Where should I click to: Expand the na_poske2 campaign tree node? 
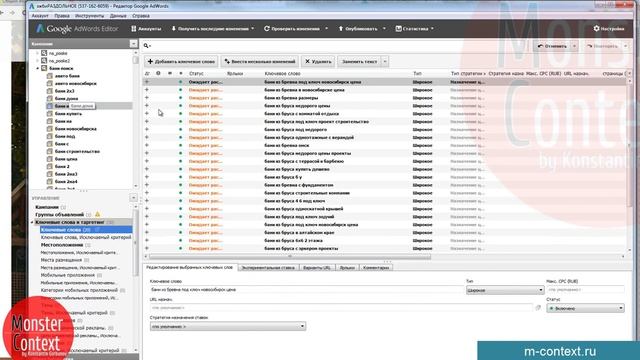point(38,61)
